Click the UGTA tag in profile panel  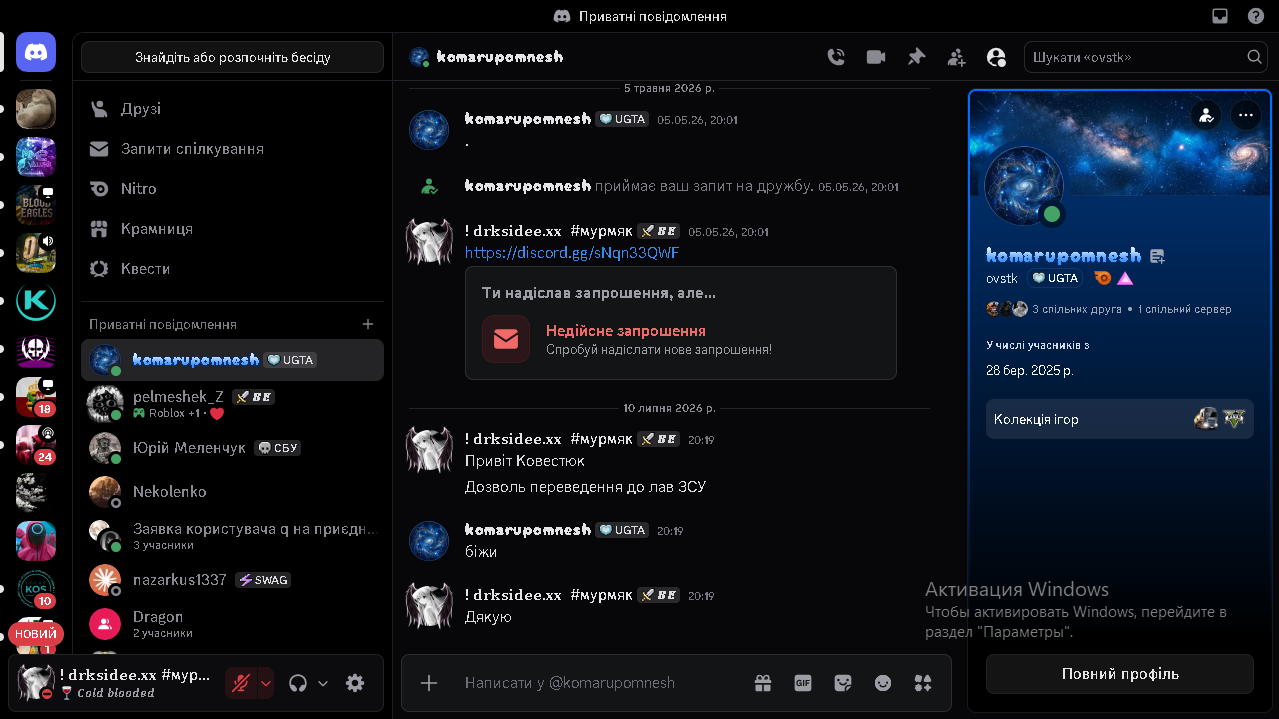1055,278
